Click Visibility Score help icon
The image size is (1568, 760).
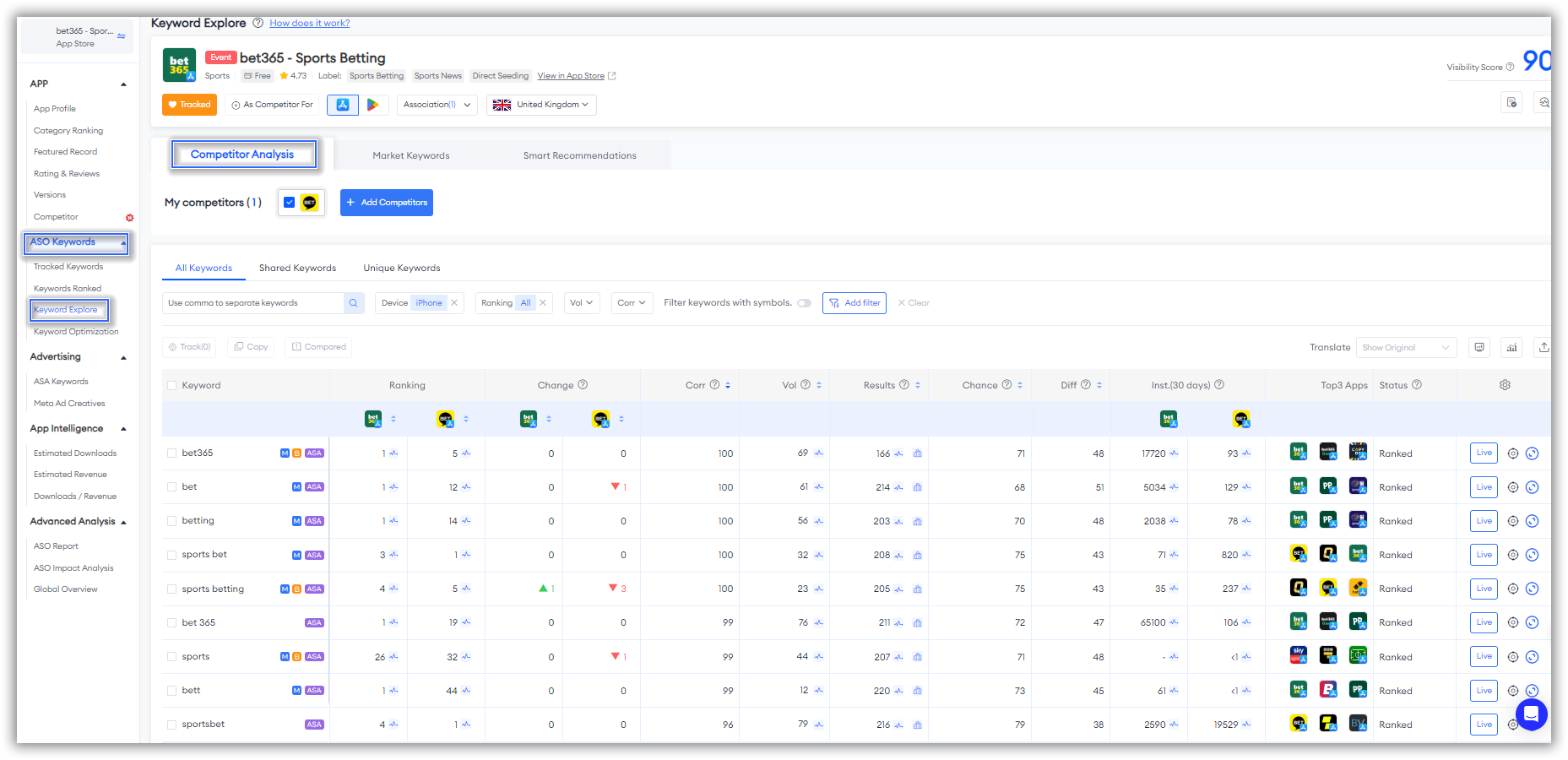1510,68
